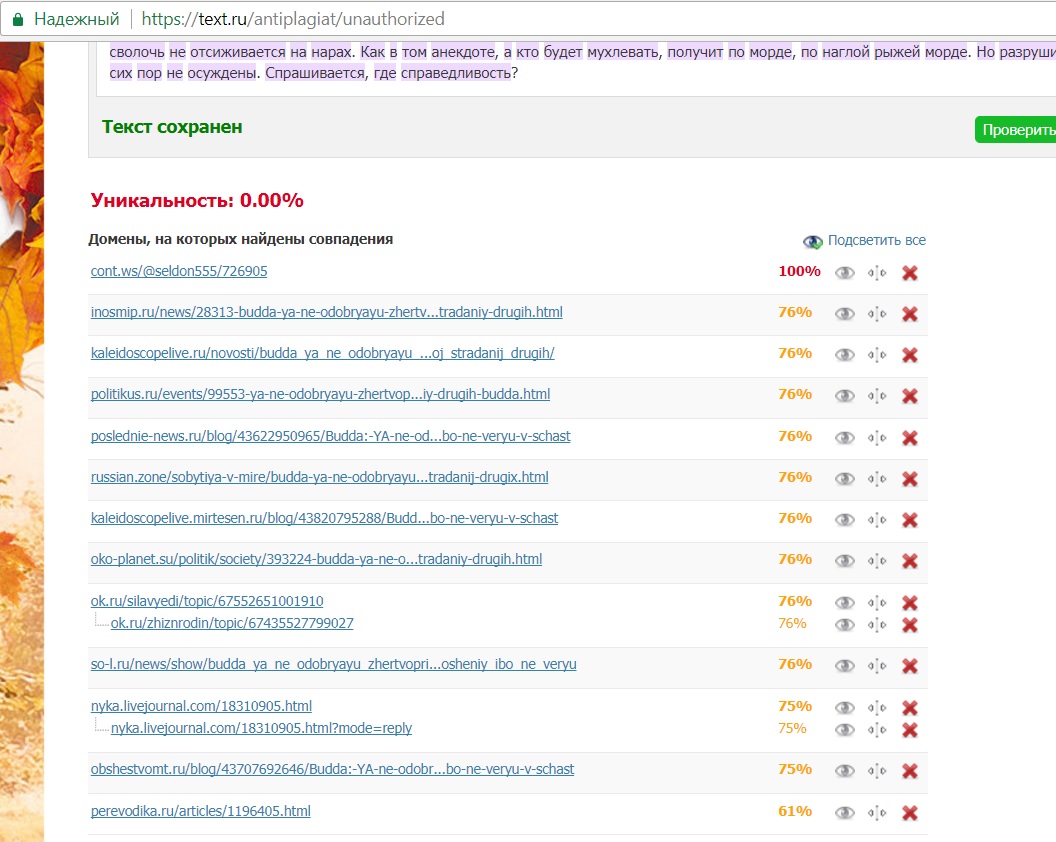1056x842 pixels.
Task: Toggle eye highlight for cont.ws match
Action: coord(845,273)
